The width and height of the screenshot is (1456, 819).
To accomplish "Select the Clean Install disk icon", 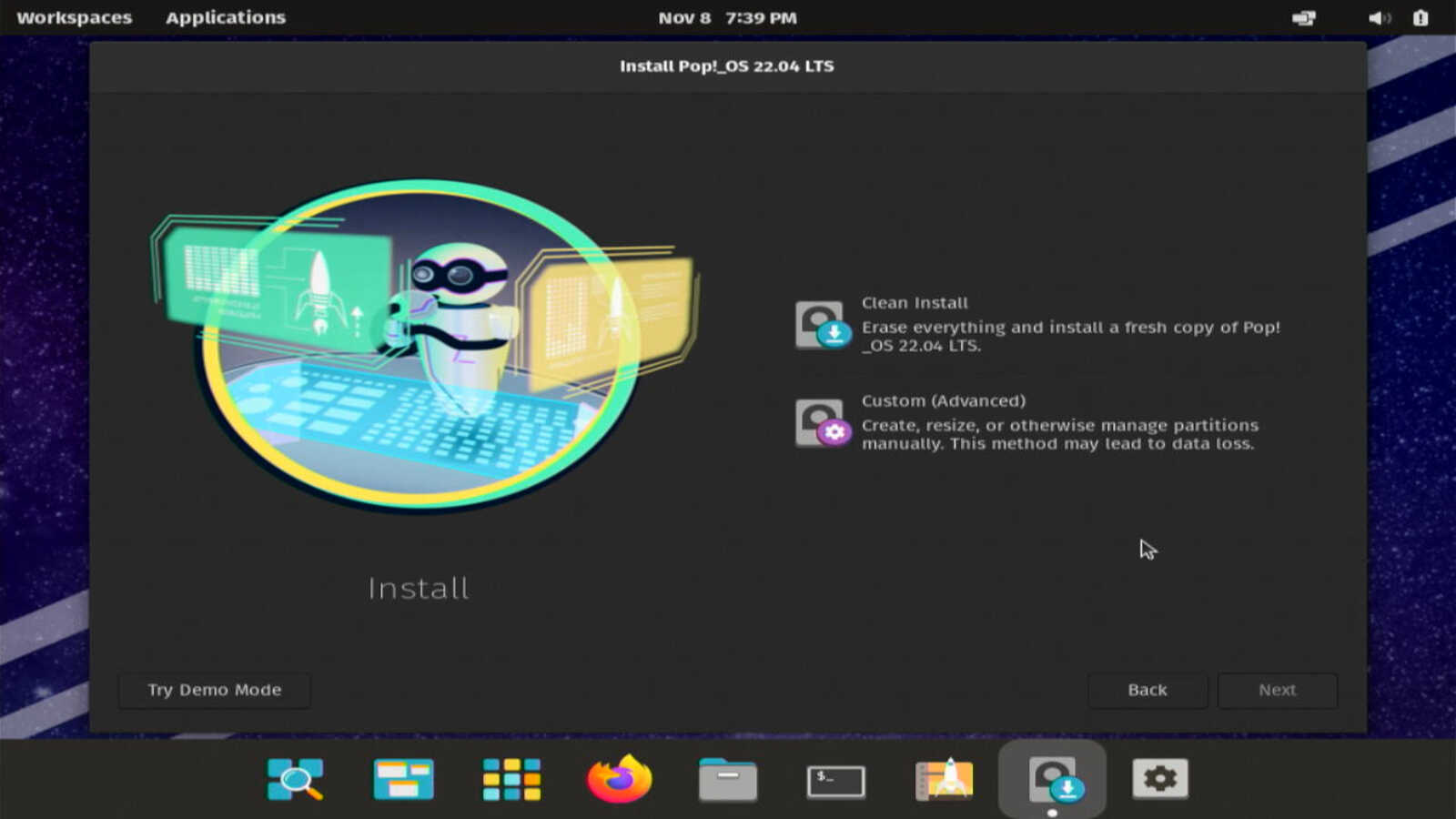I will [823, 326].
